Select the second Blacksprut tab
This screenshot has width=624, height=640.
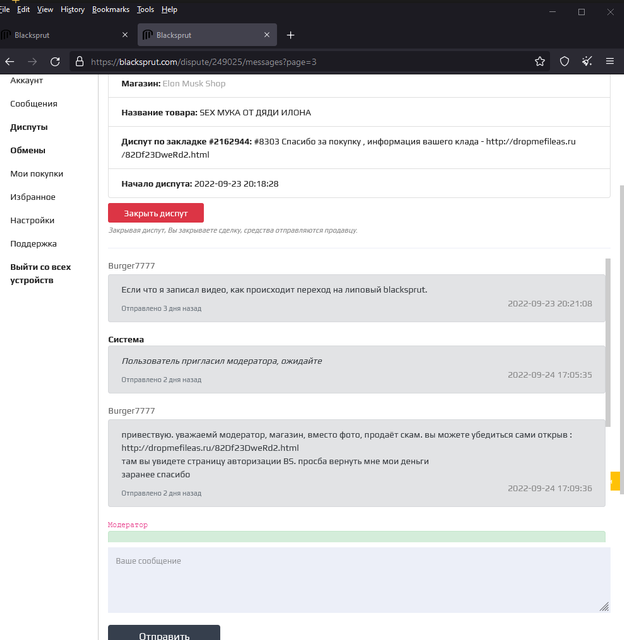pyautogui.click(x=207, y=35)
